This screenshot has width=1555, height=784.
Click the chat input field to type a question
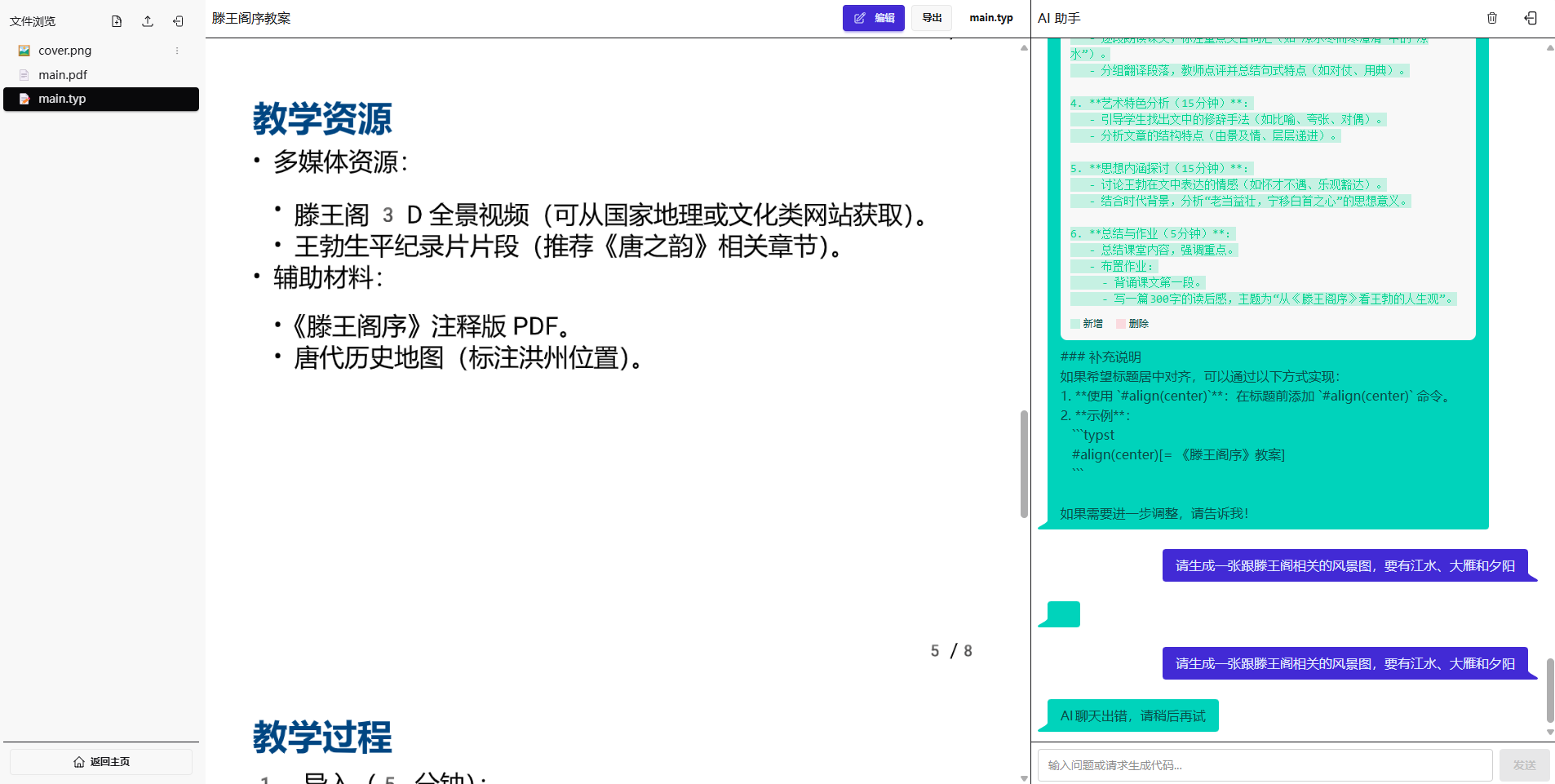click(1265, 764)
